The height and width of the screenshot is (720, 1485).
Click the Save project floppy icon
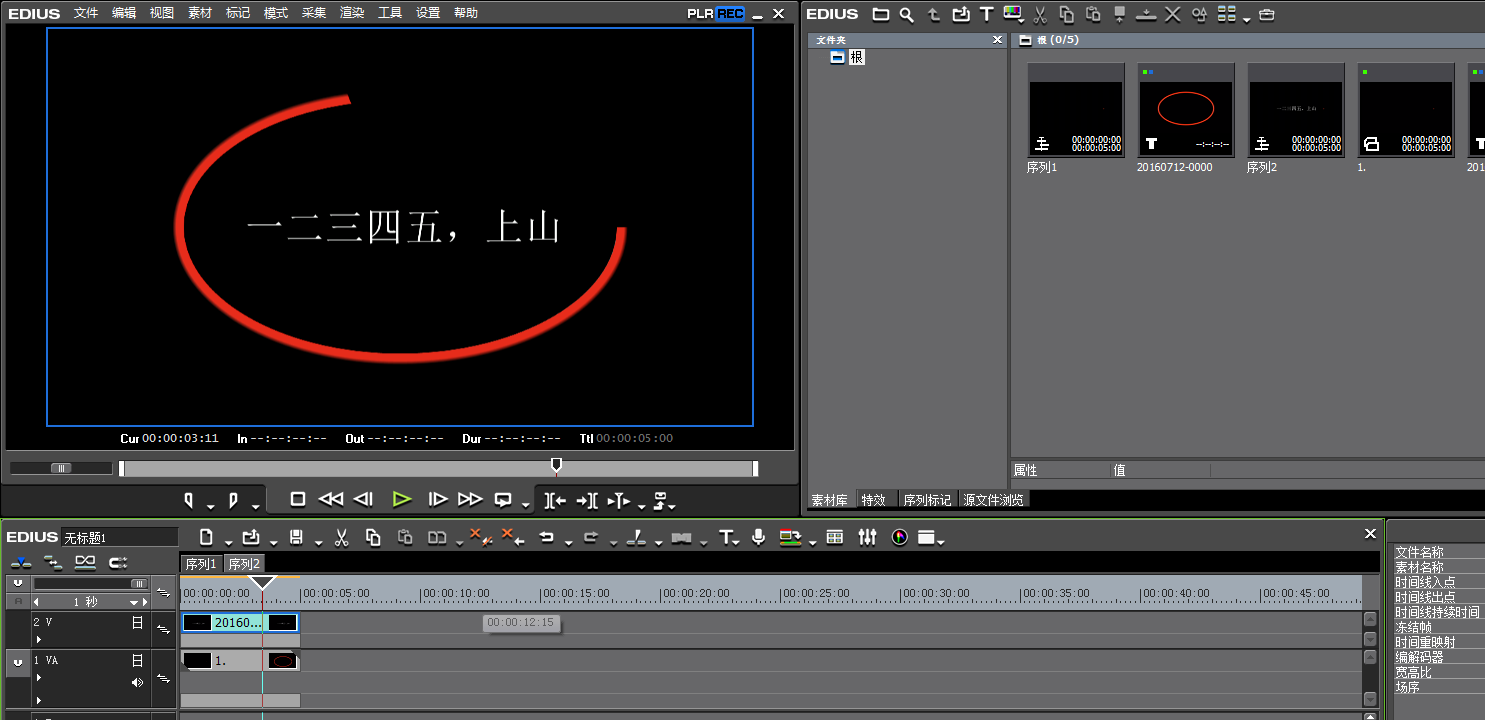coord(296,537)
